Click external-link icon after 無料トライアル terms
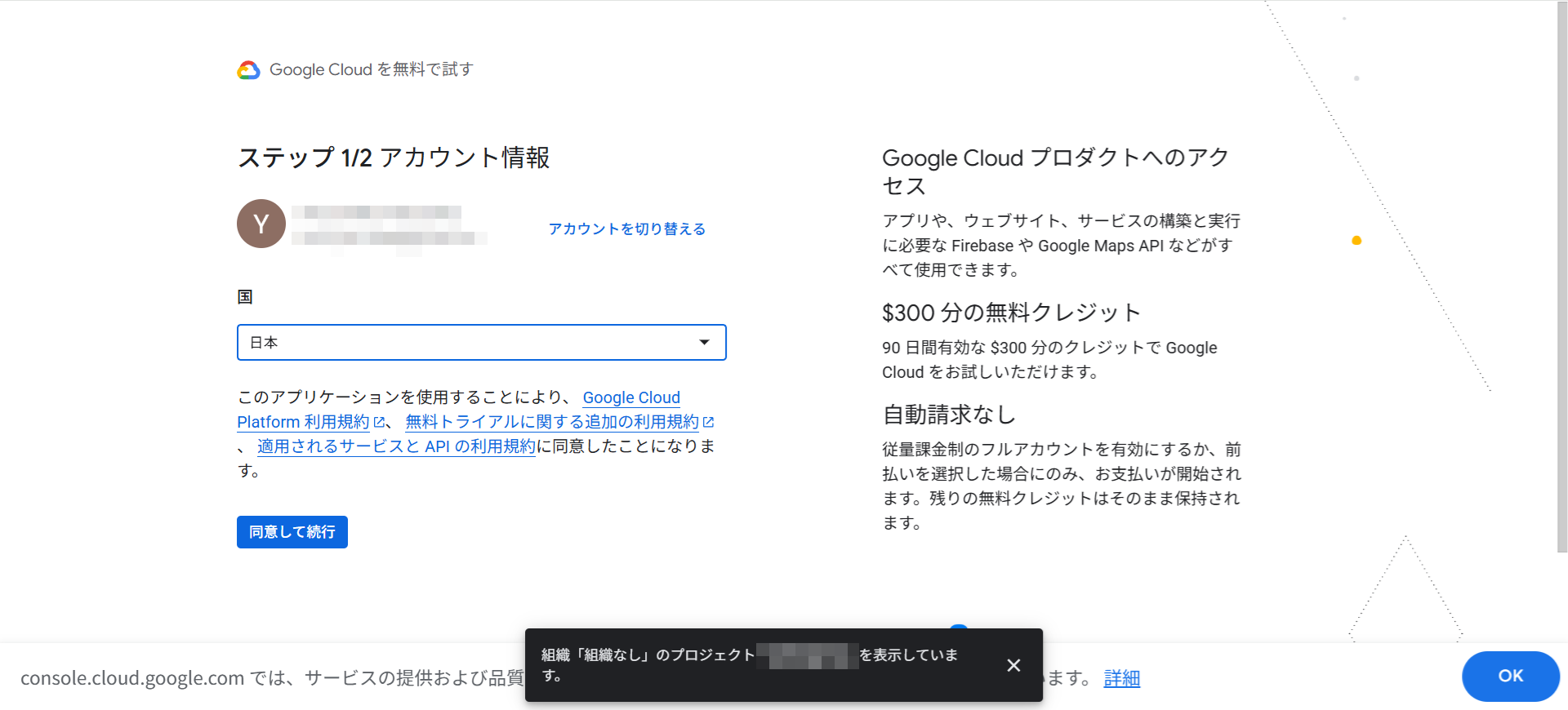 point(709,423)
